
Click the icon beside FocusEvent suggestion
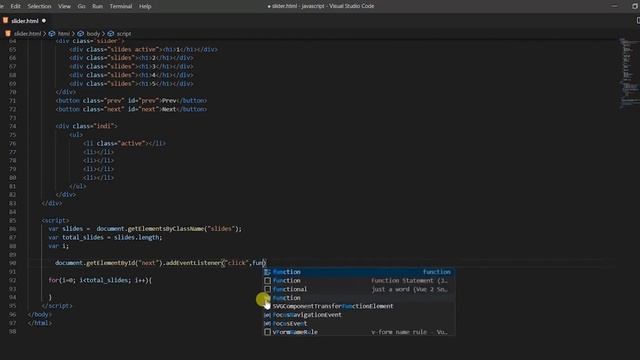click(x=267, y=323)
